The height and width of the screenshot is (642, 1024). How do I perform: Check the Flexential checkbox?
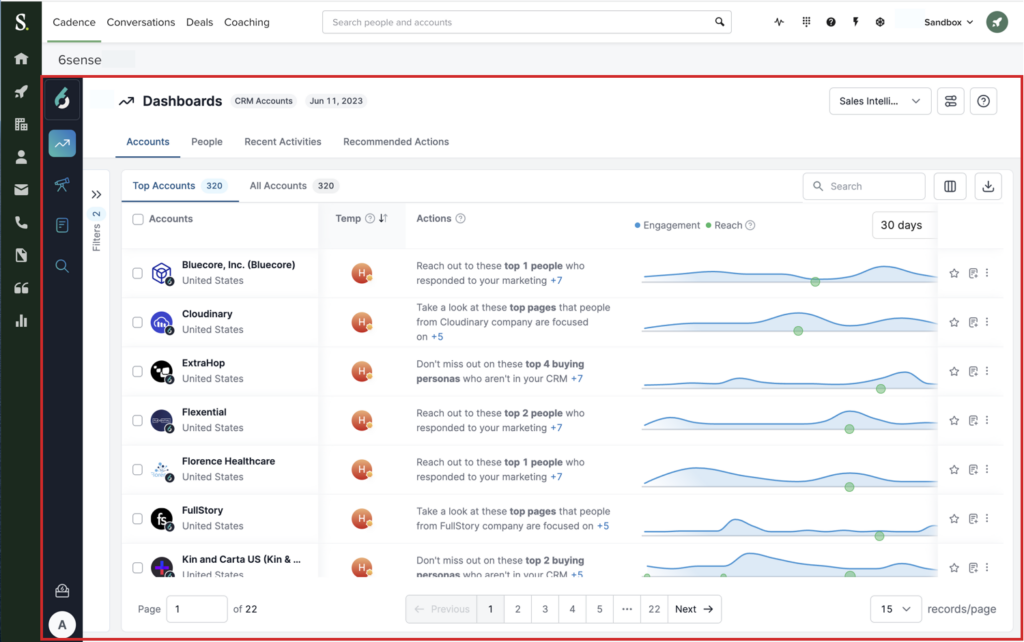[x=137, y=420]
